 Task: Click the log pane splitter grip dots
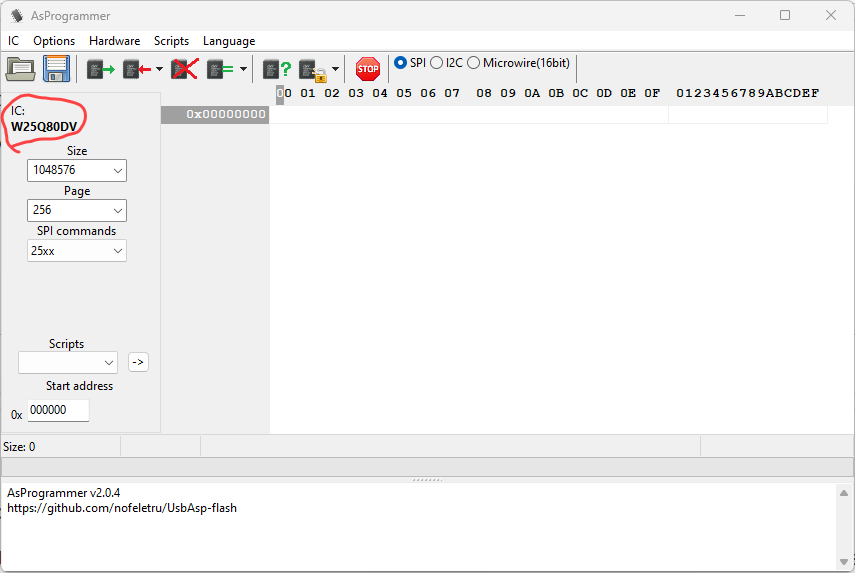click(428, 480)
